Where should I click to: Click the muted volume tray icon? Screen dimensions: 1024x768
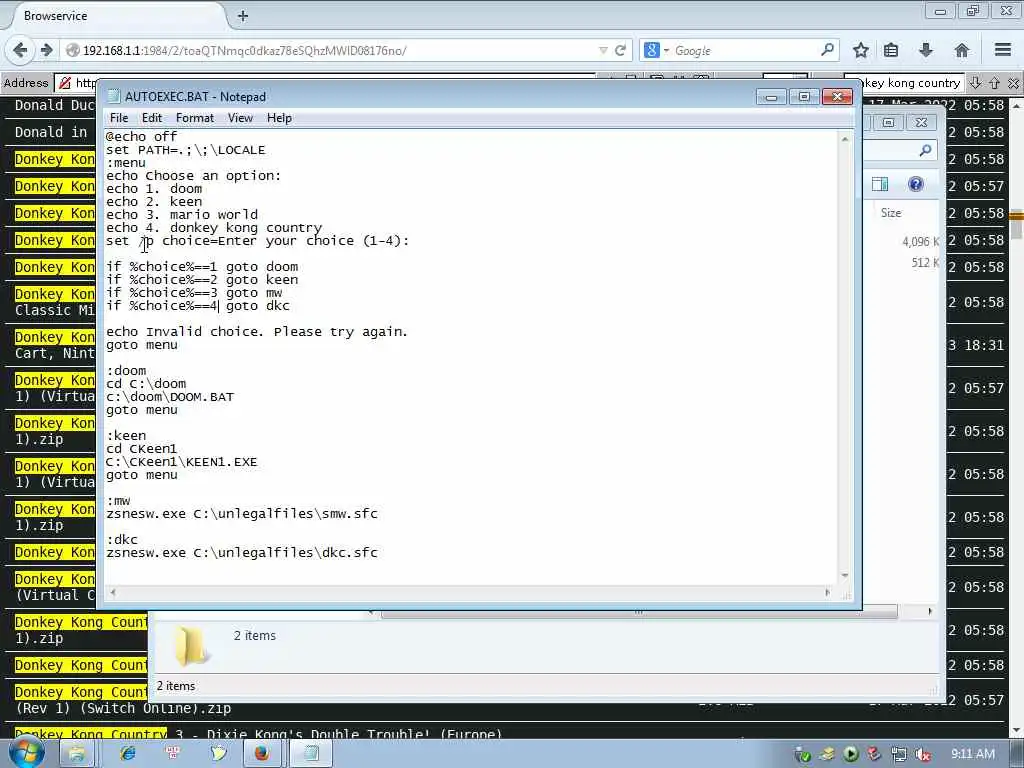[923, 754]
